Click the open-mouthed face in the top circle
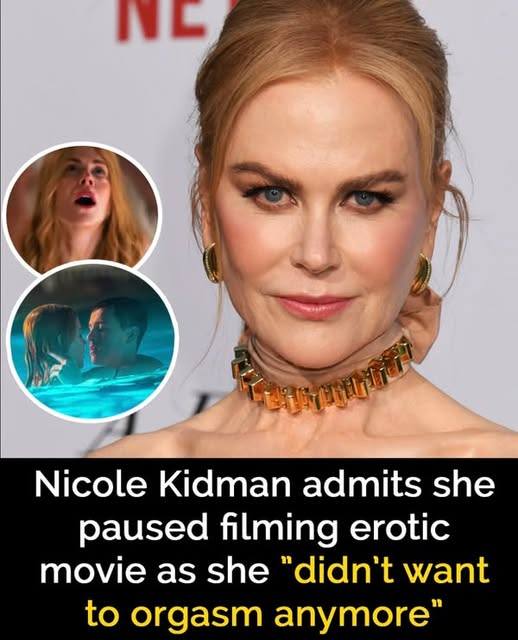Viewport: 518px width, 640px height. pos(88,188)
